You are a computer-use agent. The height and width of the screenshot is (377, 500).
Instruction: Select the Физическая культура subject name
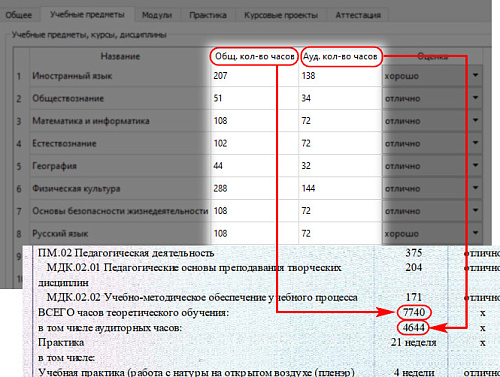pos(76,189)
